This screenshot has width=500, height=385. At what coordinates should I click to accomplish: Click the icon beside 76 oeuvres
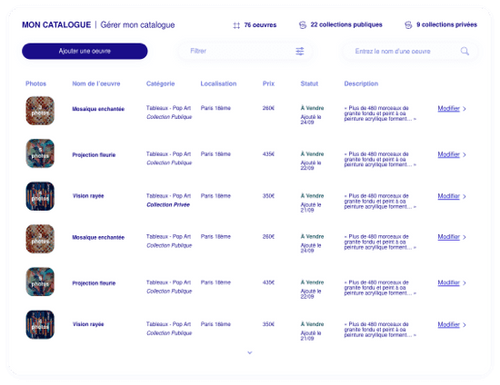(x=236, y=25)
